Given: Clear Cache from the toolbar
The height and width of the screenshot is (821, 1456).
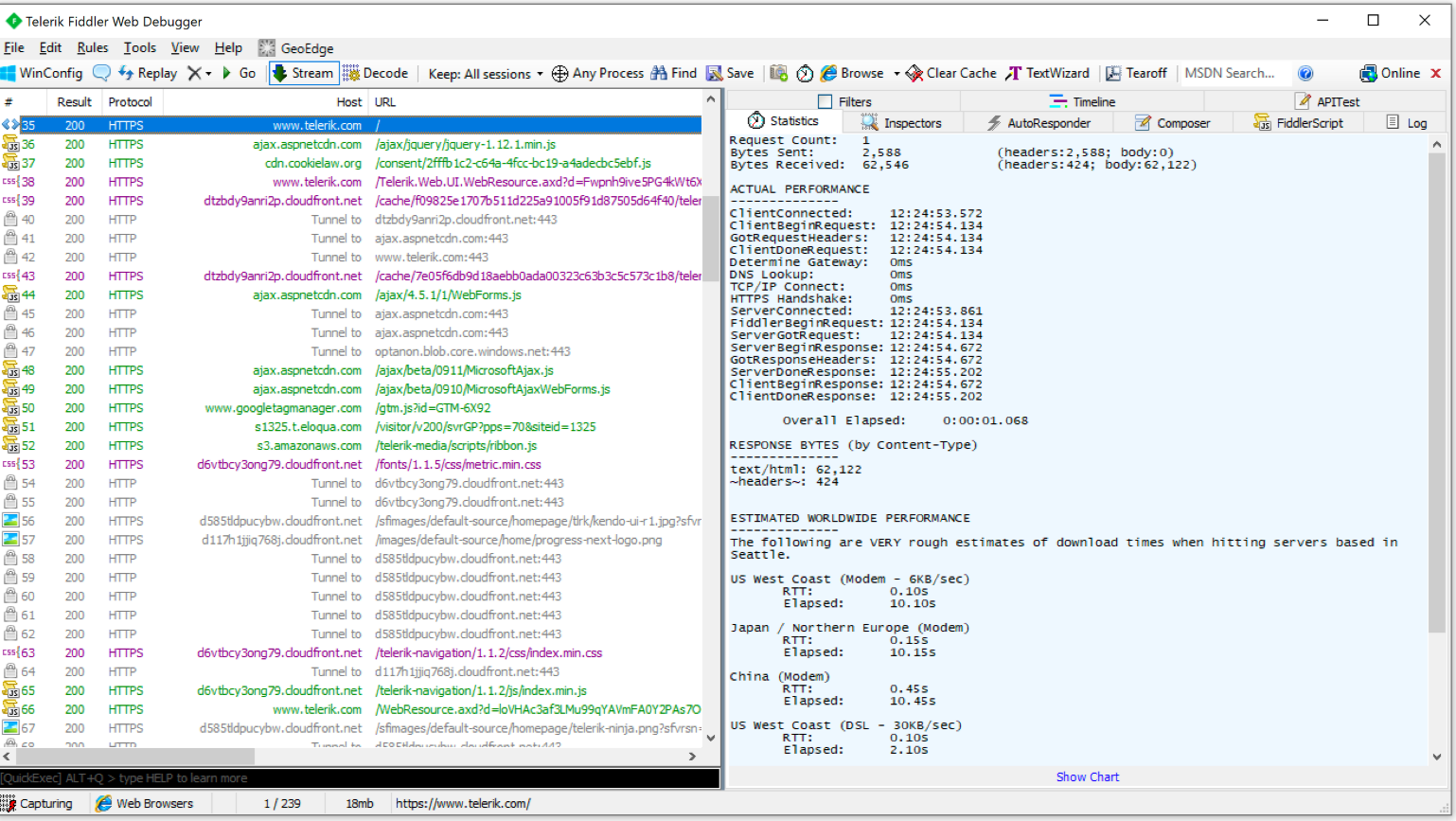Looking at the screenshot, I should (951, 73).
